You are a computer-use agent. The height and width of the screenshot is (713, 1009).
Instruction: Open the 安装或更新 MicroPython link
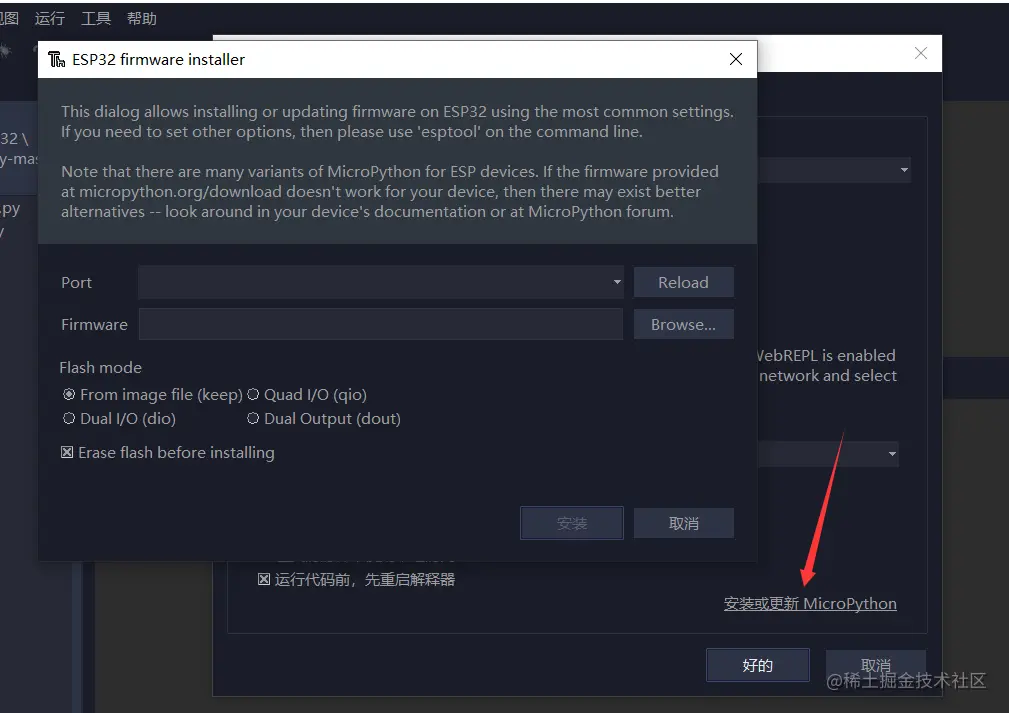click(810, 604)
